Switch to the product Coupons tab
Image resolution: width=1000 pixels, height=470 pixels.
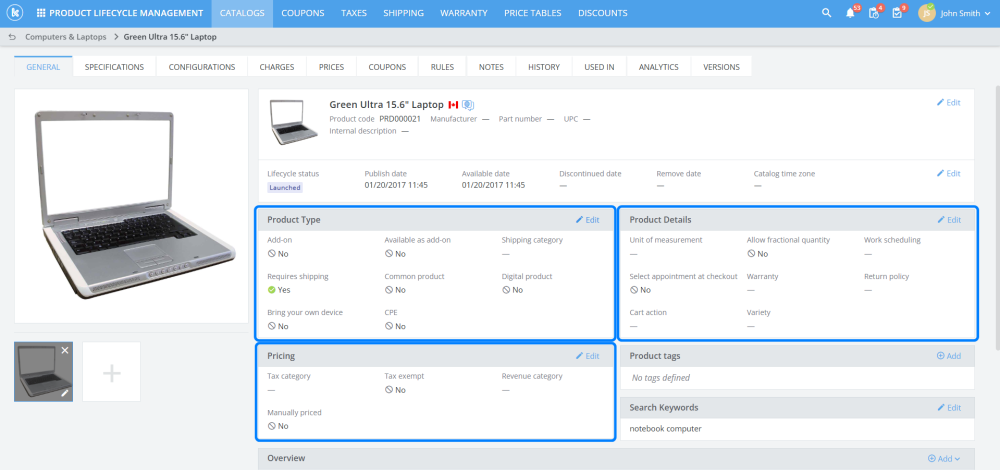(387, 66)
